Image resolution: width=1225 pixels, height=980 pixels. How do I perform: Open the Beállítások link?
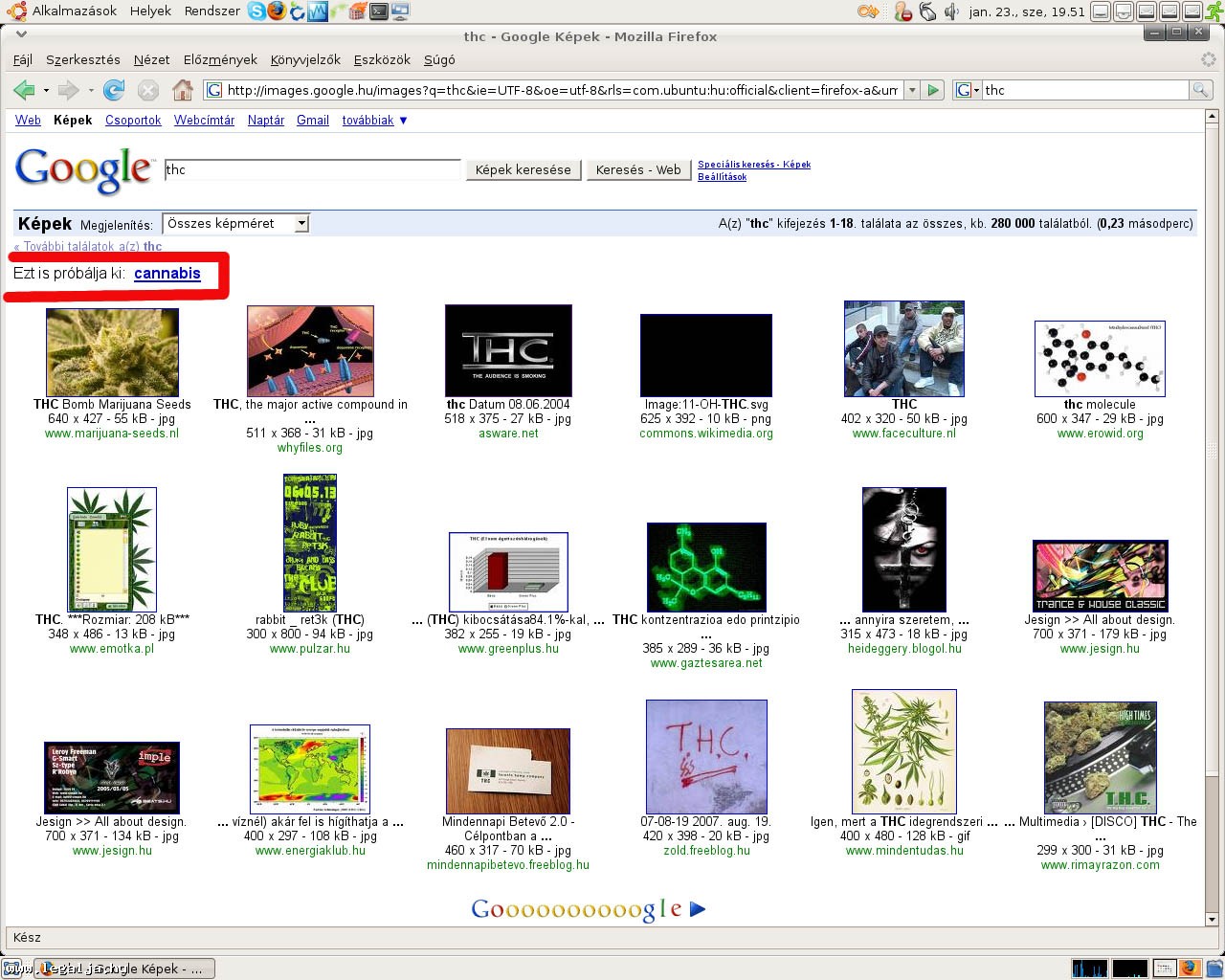(x=722, y=177)
